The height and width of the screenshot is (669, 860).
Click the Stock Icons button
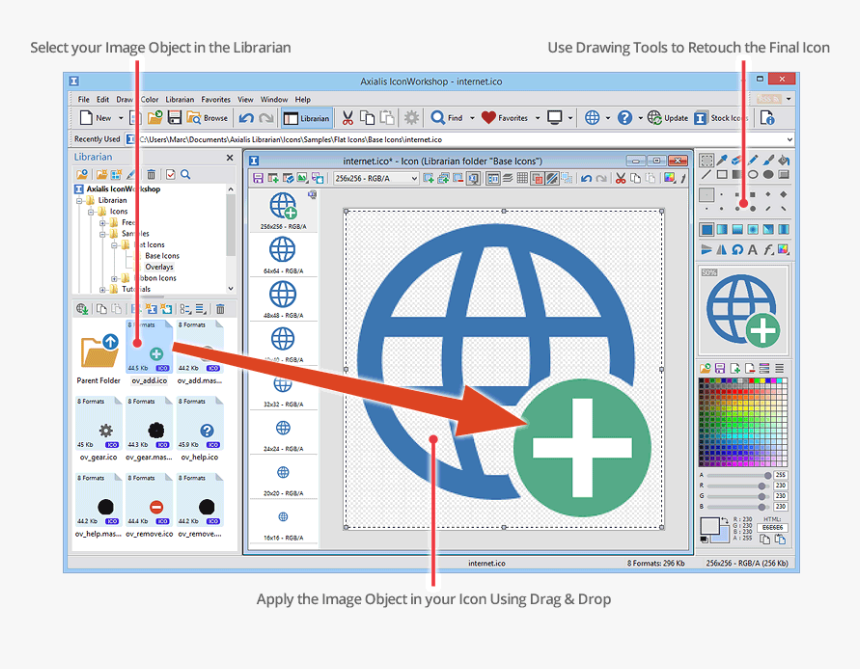tap(721, 118)
